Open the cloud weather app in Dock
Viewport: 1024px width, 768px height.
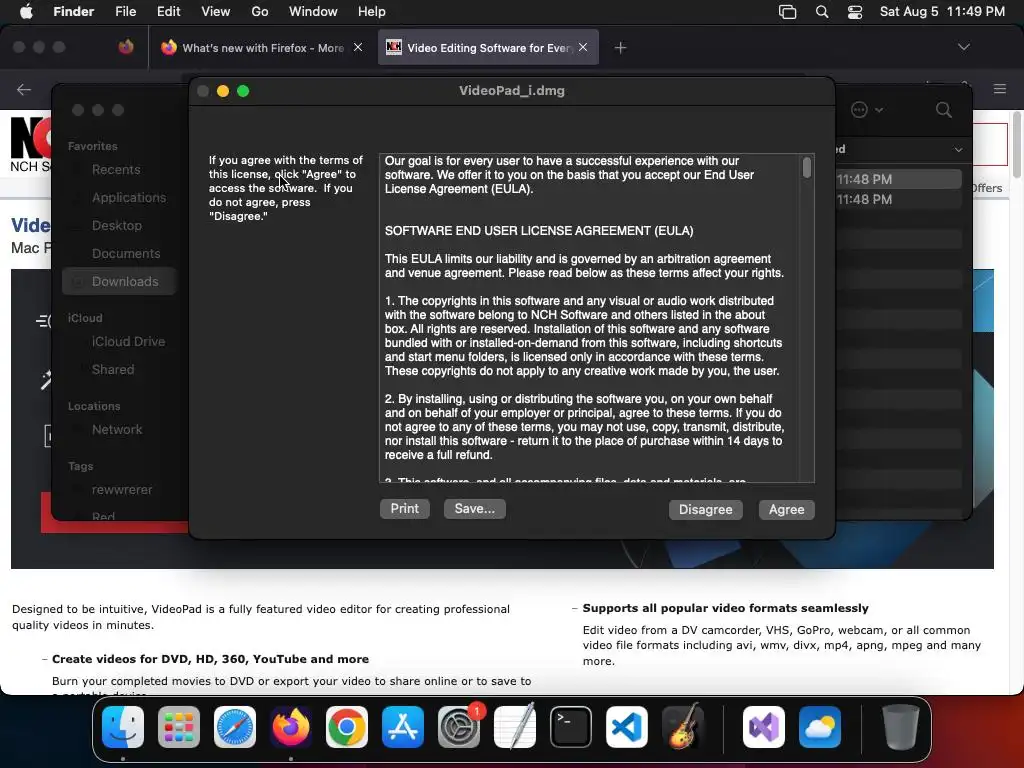tap(820, 727)
